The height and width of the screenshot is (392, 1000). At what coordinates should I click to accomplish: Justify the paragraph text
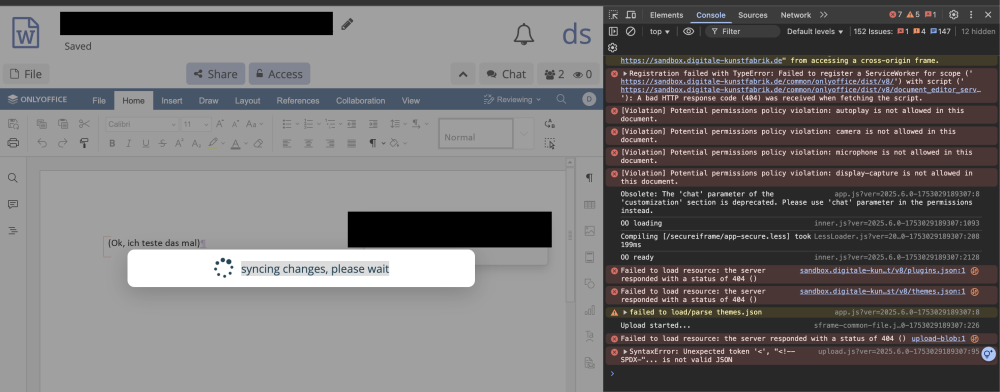click(351, 143)
